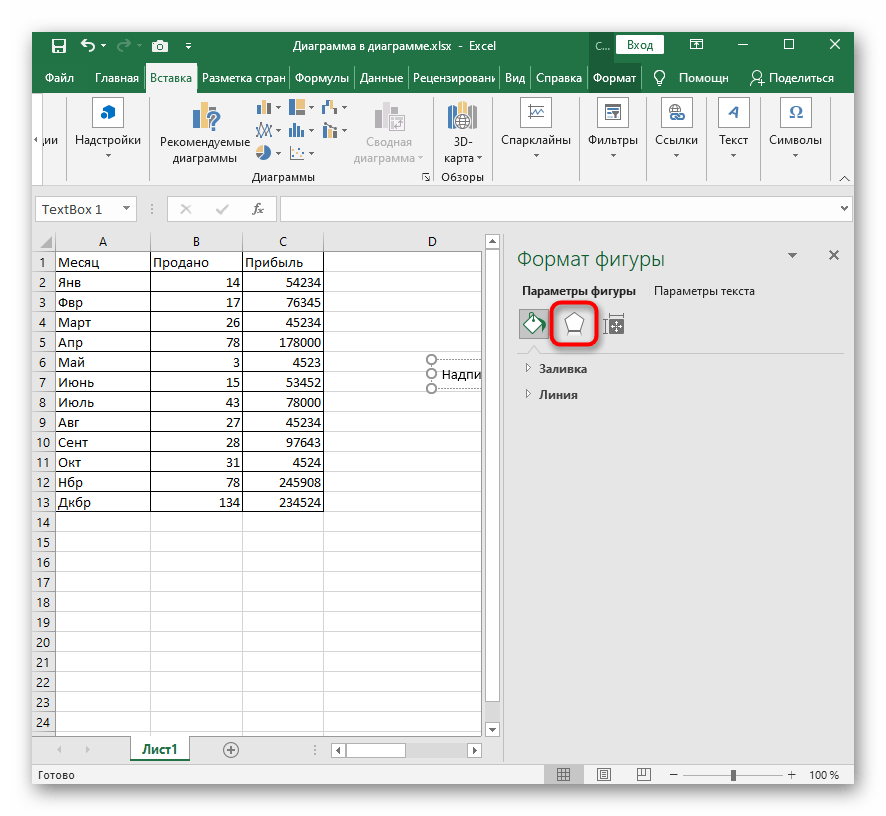Select the Size & Properties icon

click(x=614, y=324)
